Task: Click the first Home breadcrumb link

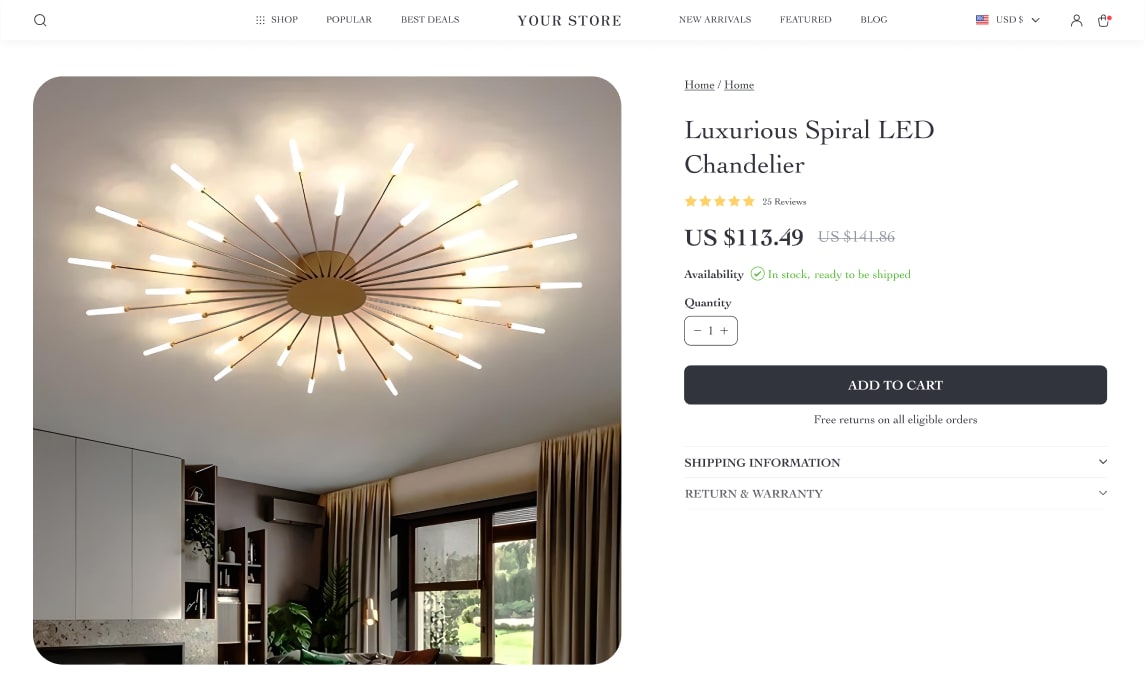Action: 699,85
